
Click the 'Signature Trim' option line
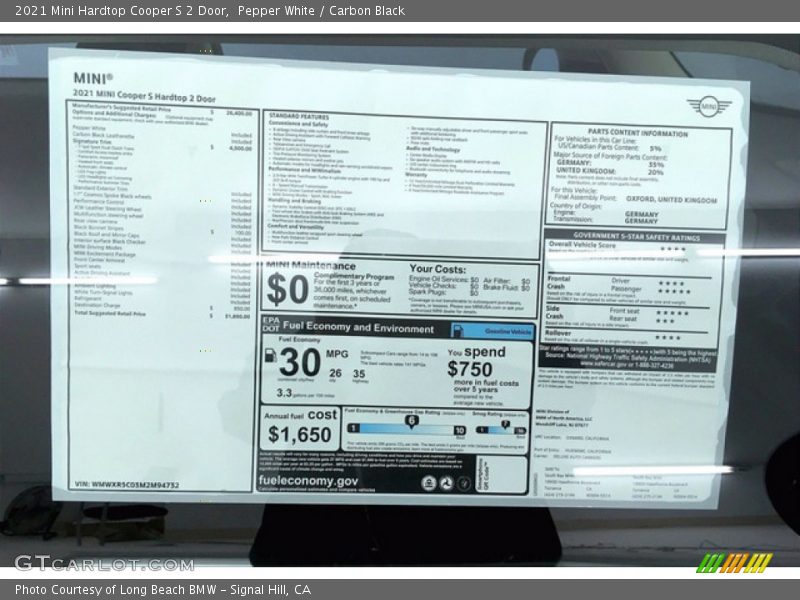pos(162,143)
